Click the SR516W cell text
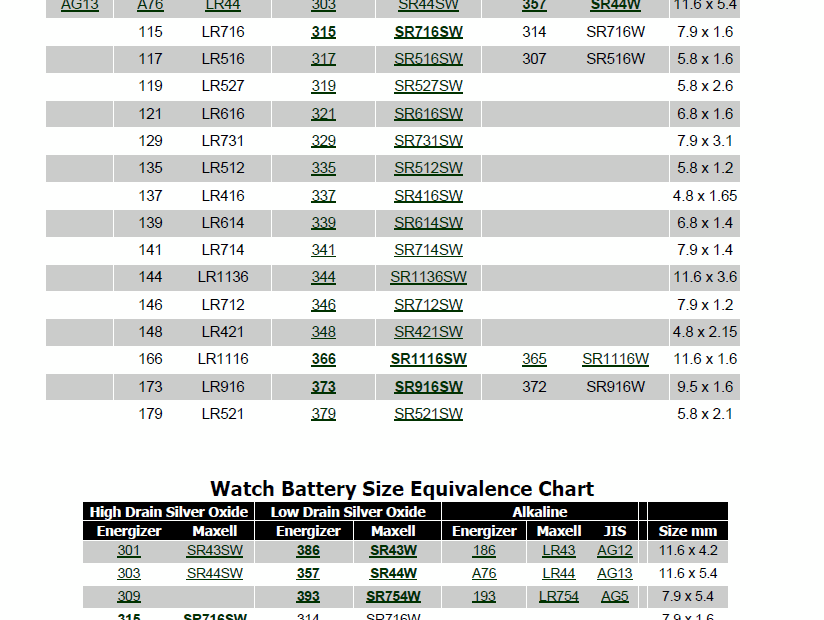This screenshot has width=824, height=620. coord(615,59)
